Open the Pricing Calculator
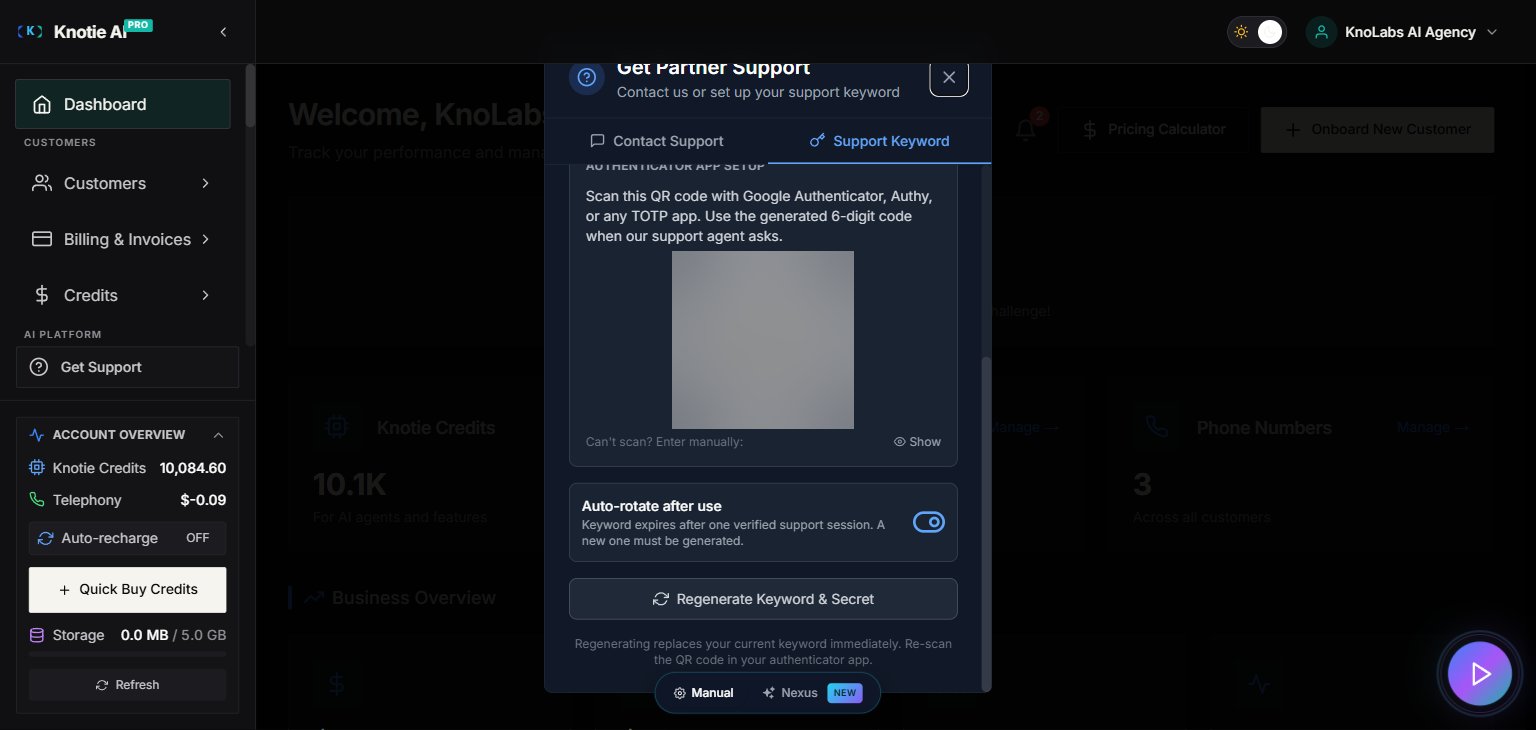1536x730 pixels. tap(1153, 130)
